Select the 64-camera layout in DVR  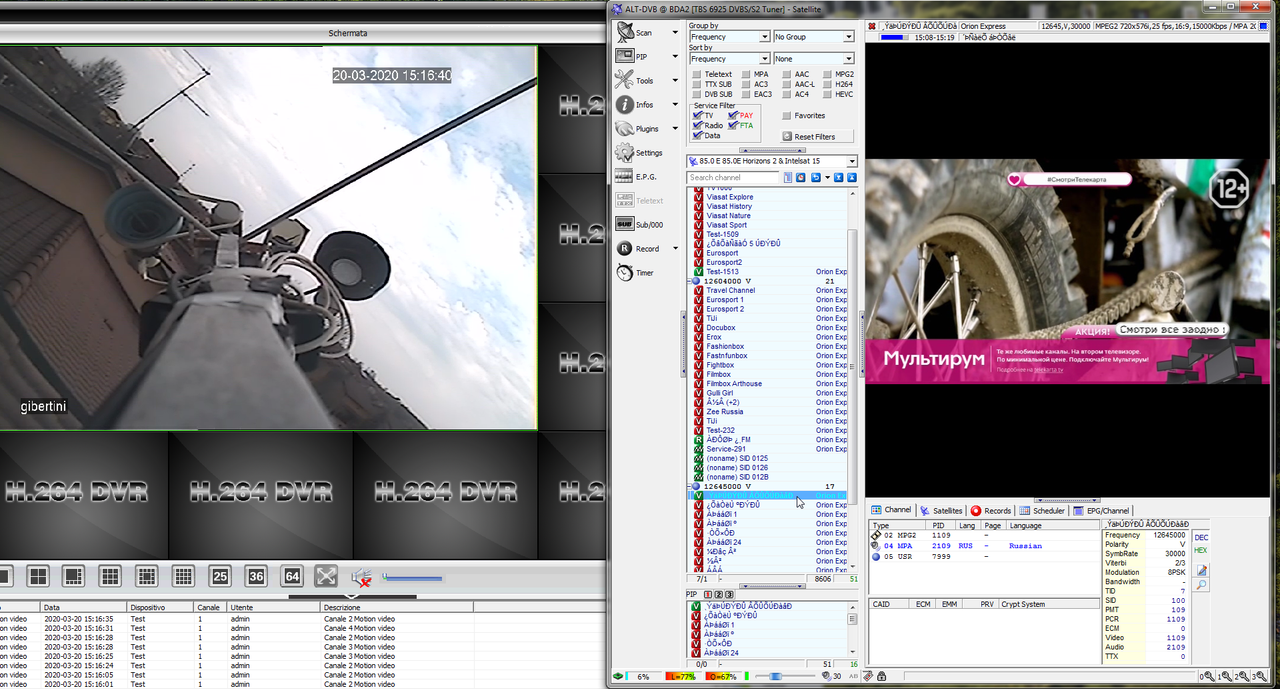pos(292,576)
